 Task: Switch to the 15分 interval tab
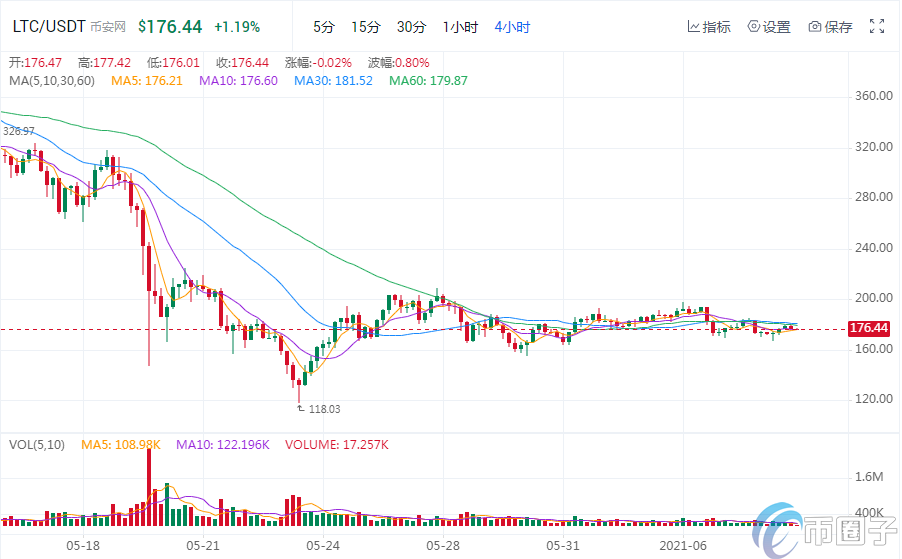coord(366,27)
